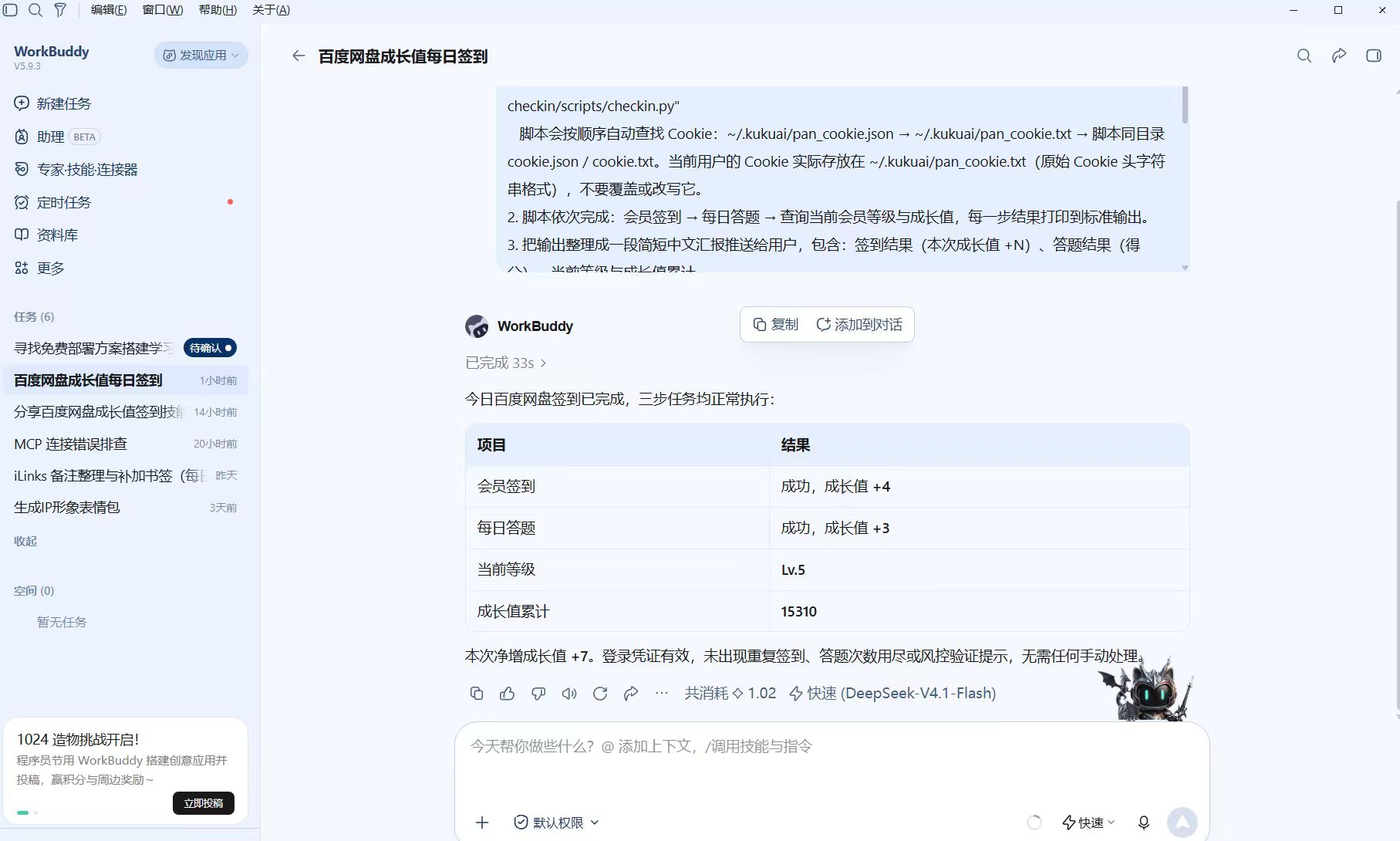Open search in the conversation header
The width and height of the screenshot is (1400, 841).
[1304, 56]
